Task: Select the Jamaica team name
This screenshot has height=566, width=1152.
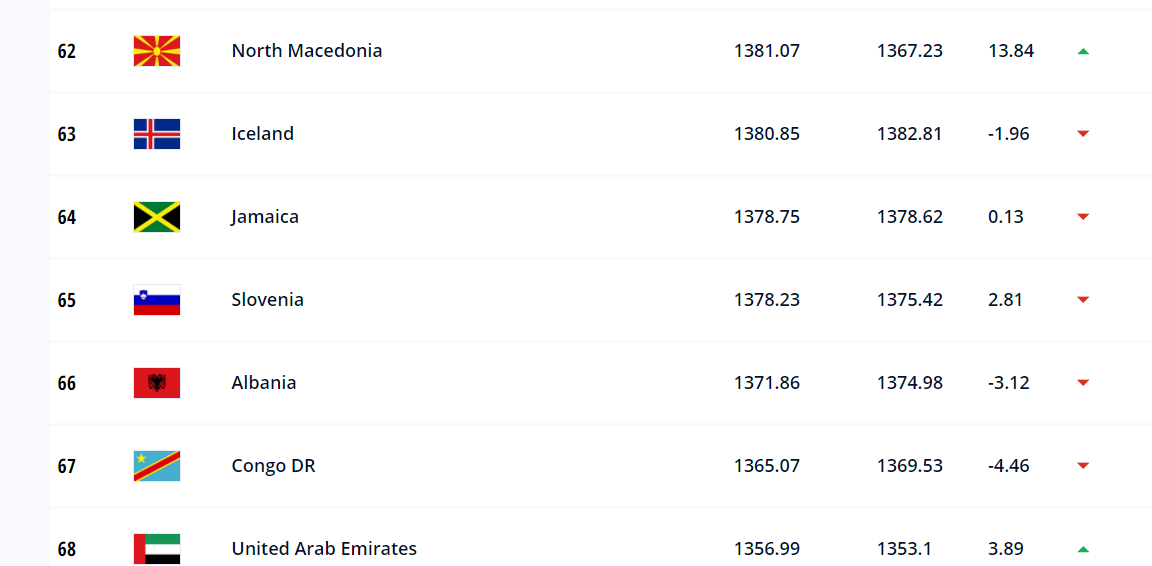Action: [x=264, y=217]
